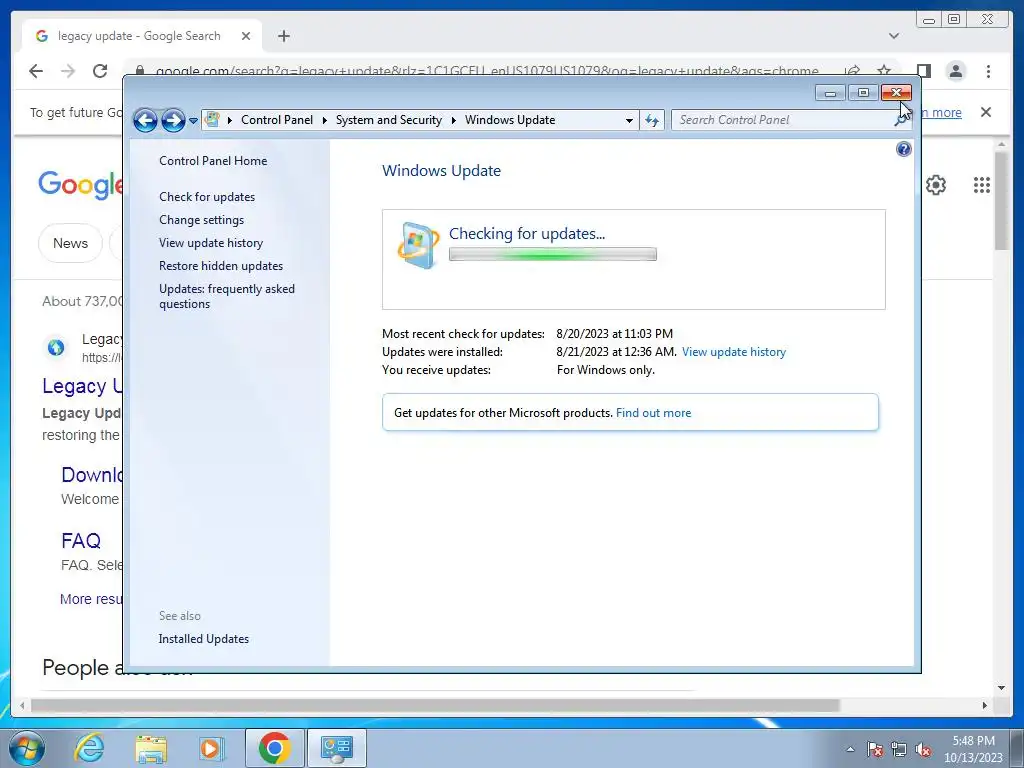The height and width of the screenshot is (768, 1024).
Task: Switch to Chrome on taskbar
Action: tap(274, 748)
